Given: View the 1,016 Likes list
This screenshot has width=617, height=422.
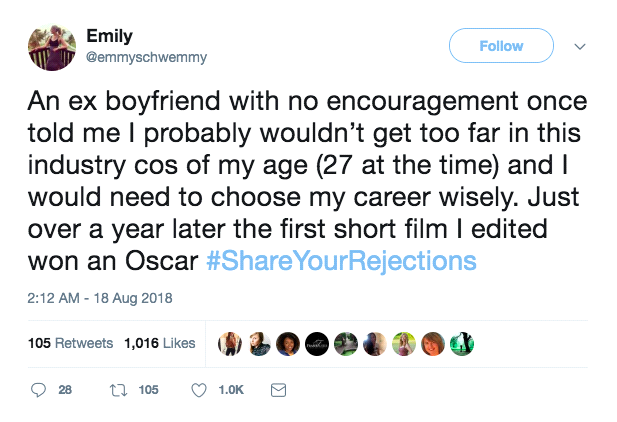Looking at the screenshot, I should pyautogui.click(x=160, y=343).
